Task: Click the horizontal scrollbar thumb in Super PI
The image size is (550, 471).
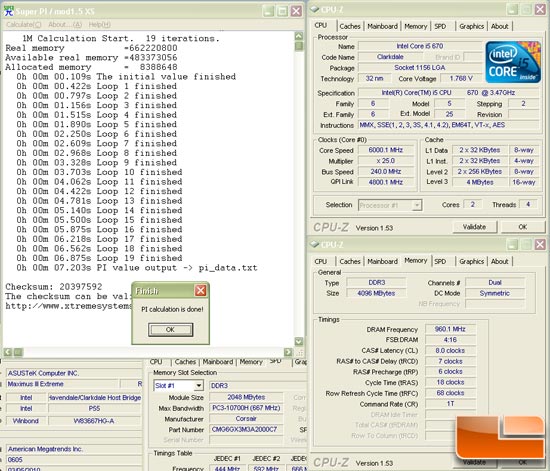Action: tap(18, 352)
